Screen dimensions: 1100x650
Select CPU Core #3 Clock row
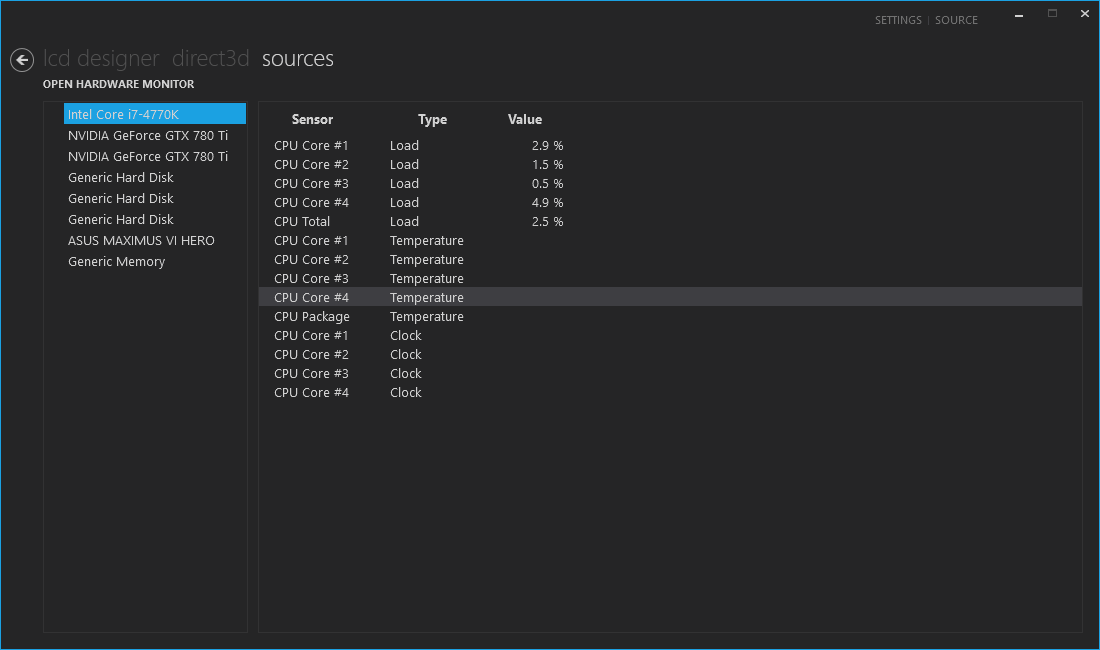click(x=670, y=373)
